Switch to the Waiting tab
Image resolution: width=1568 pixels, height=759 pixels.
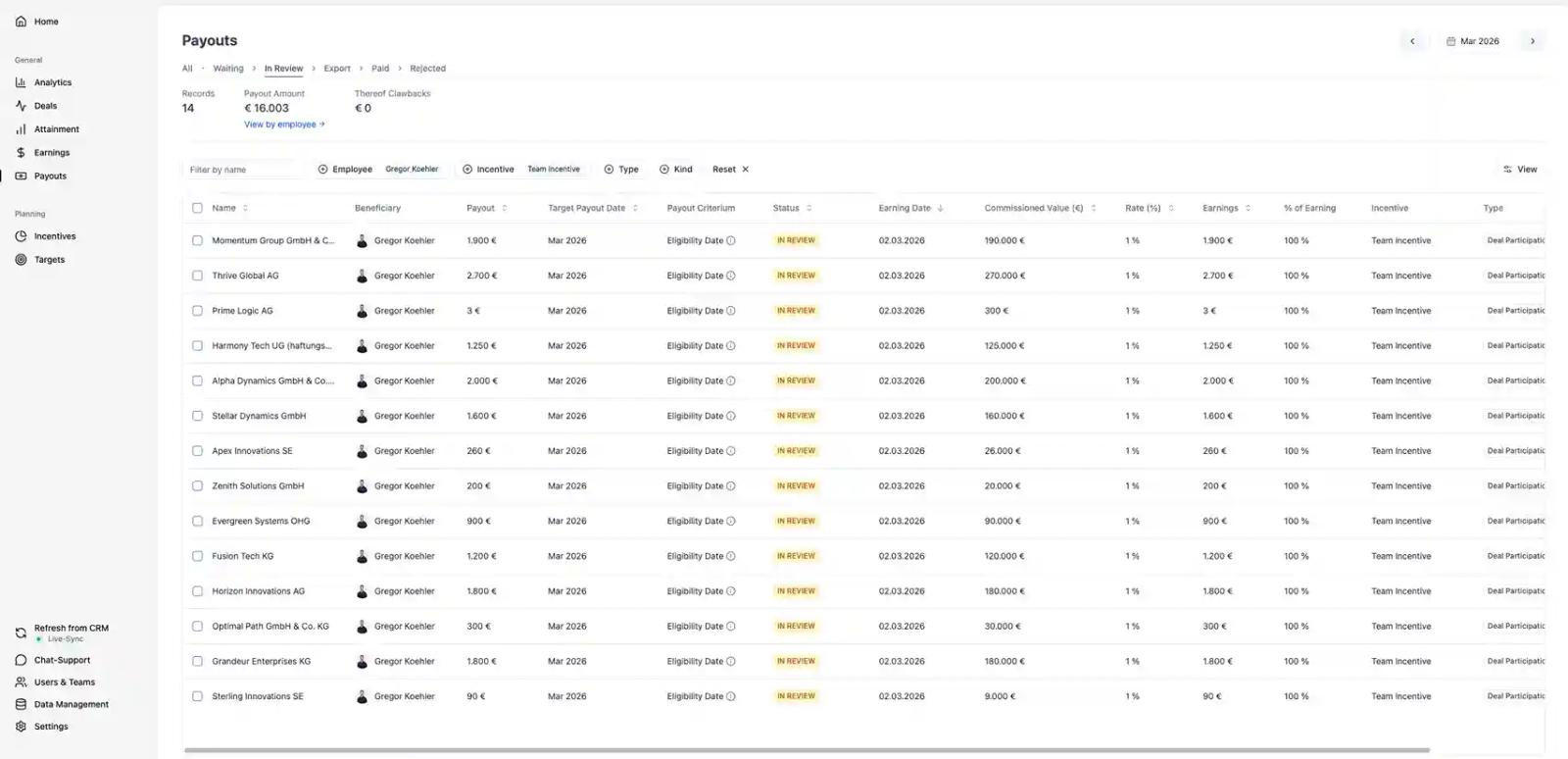click(228, 69)
